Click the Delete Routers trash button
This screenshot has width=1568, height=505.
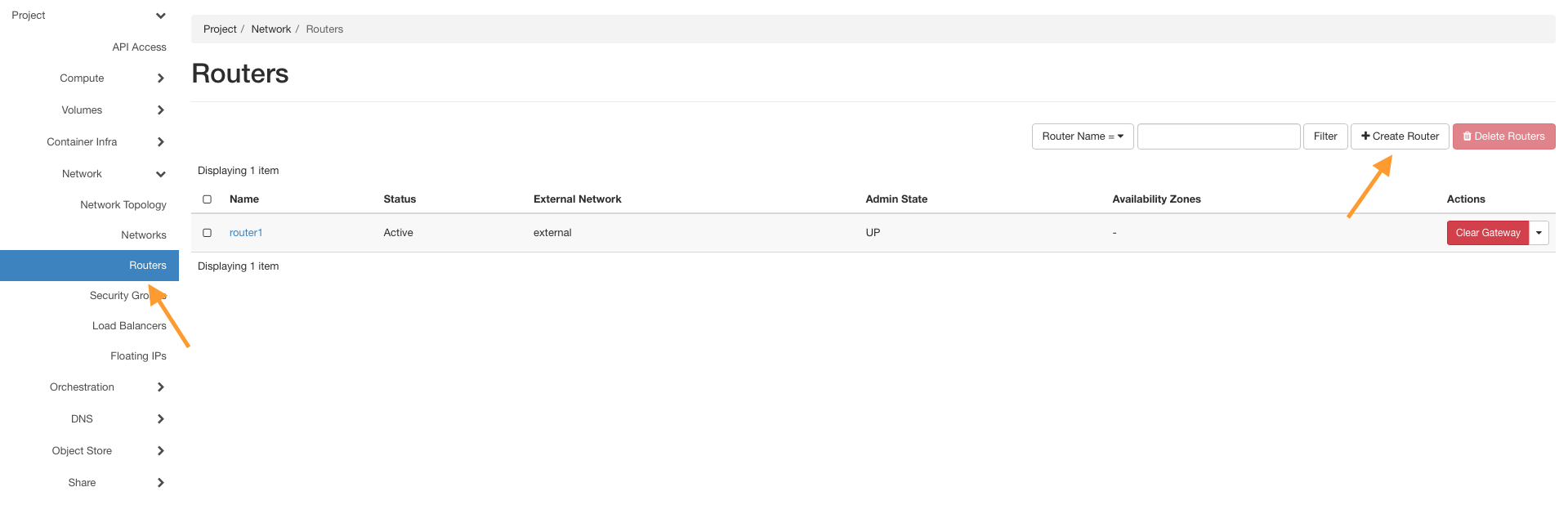(1503, 136)
